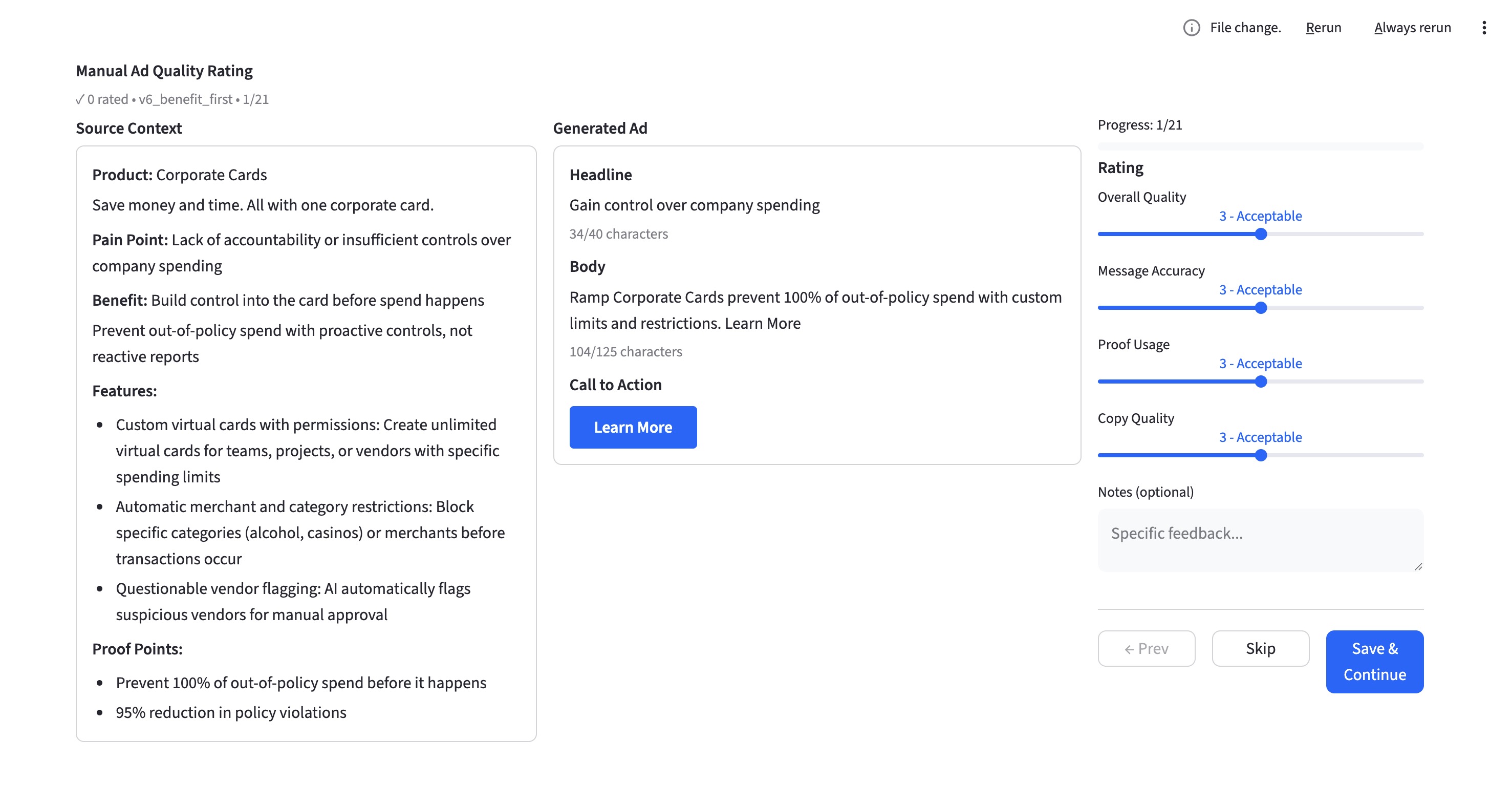
Task: Click in the Specific feedback notes field
Action: [1259, 539]
